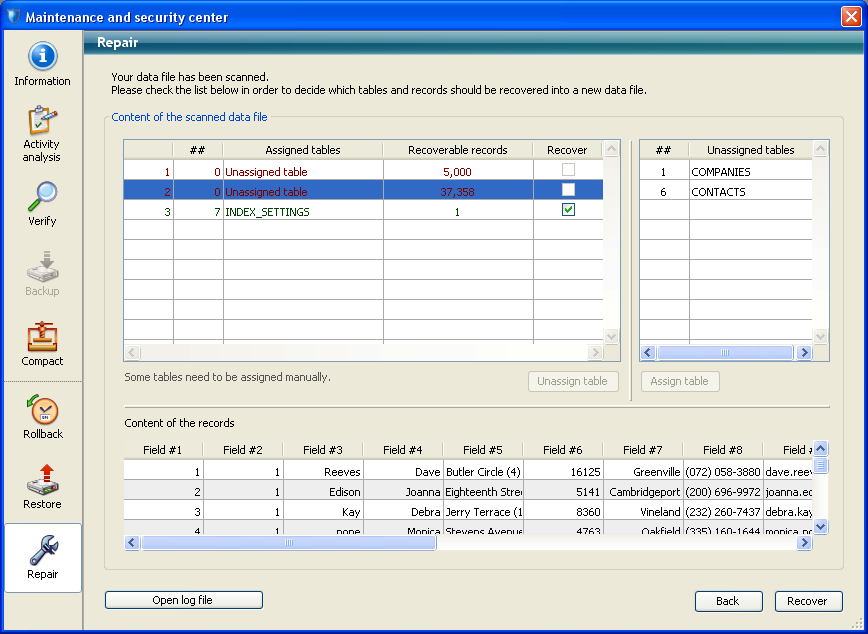Check Recover box for 5,000-record table

pos(568,171)
